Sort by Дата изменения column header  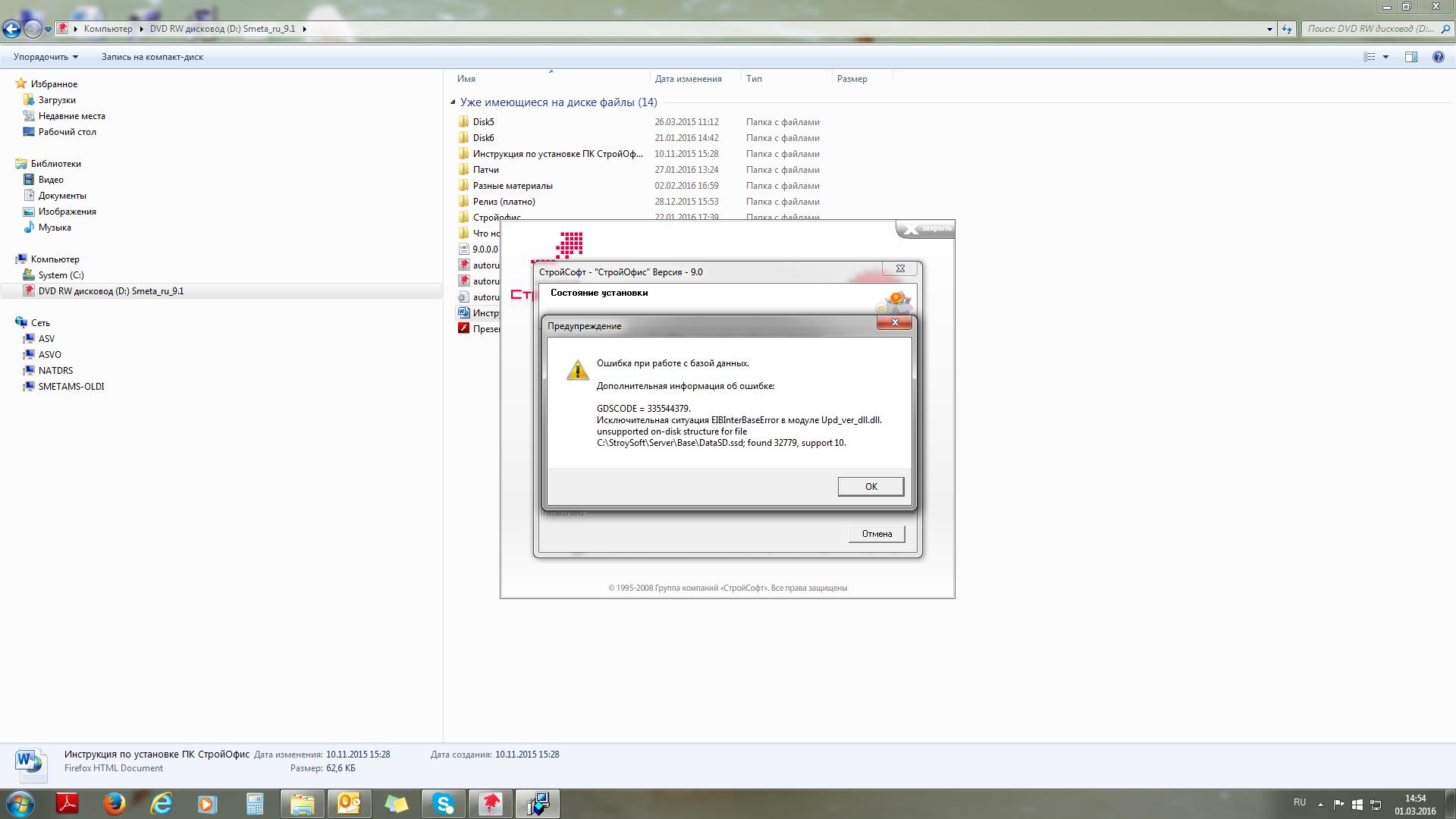tap(688, 79)
